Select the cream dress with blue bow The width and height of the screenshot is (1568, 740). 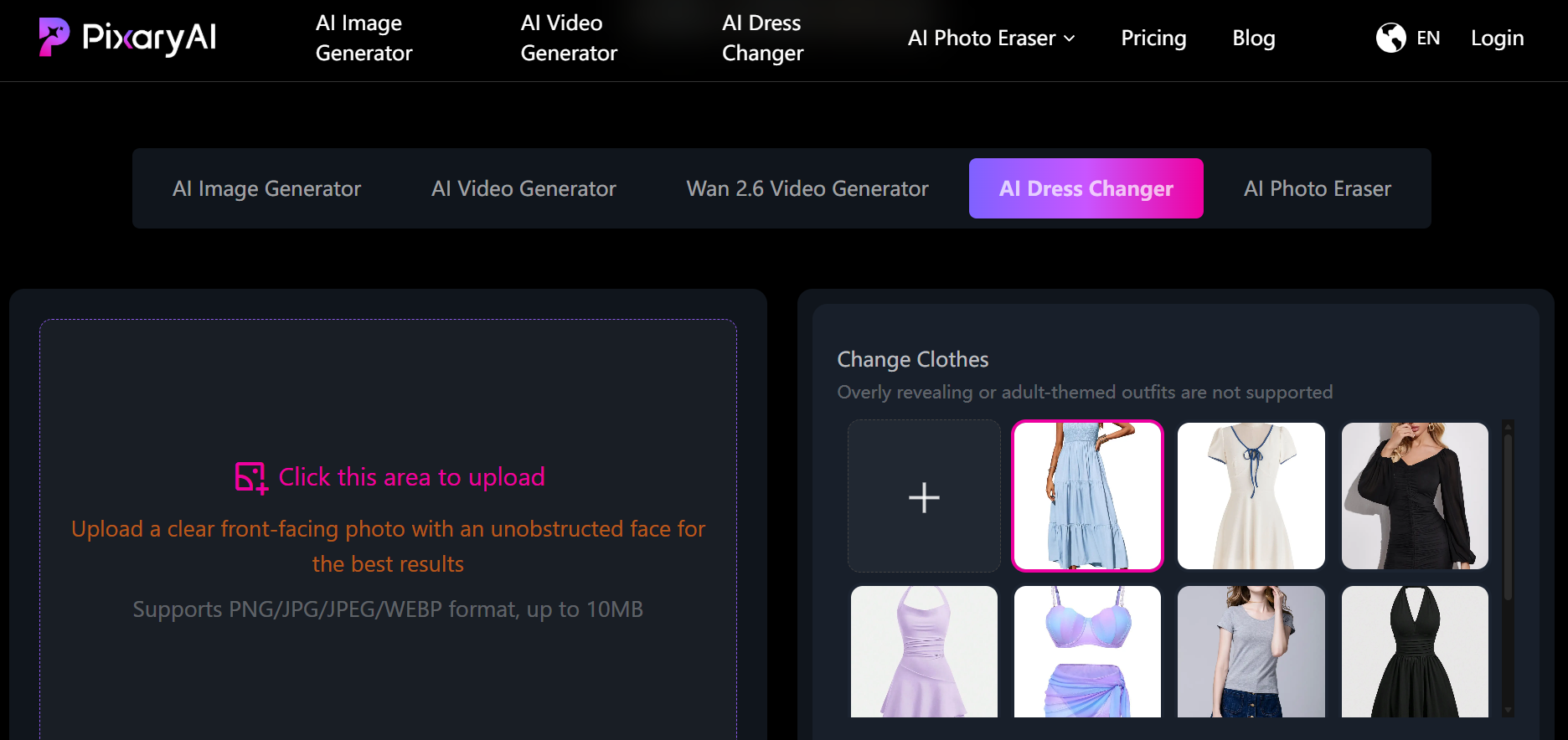1251,496
